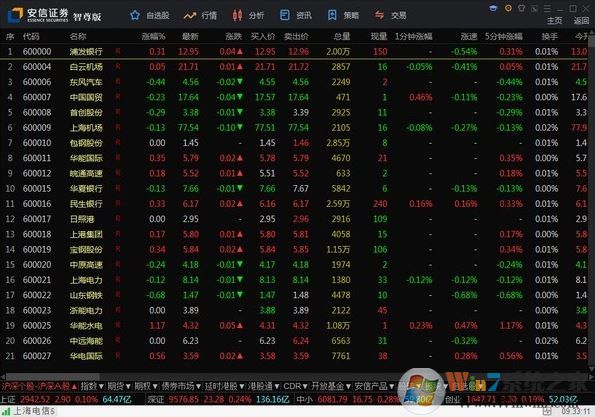
Task: Sort by the 总量 column header
Action: pos(342,37)
